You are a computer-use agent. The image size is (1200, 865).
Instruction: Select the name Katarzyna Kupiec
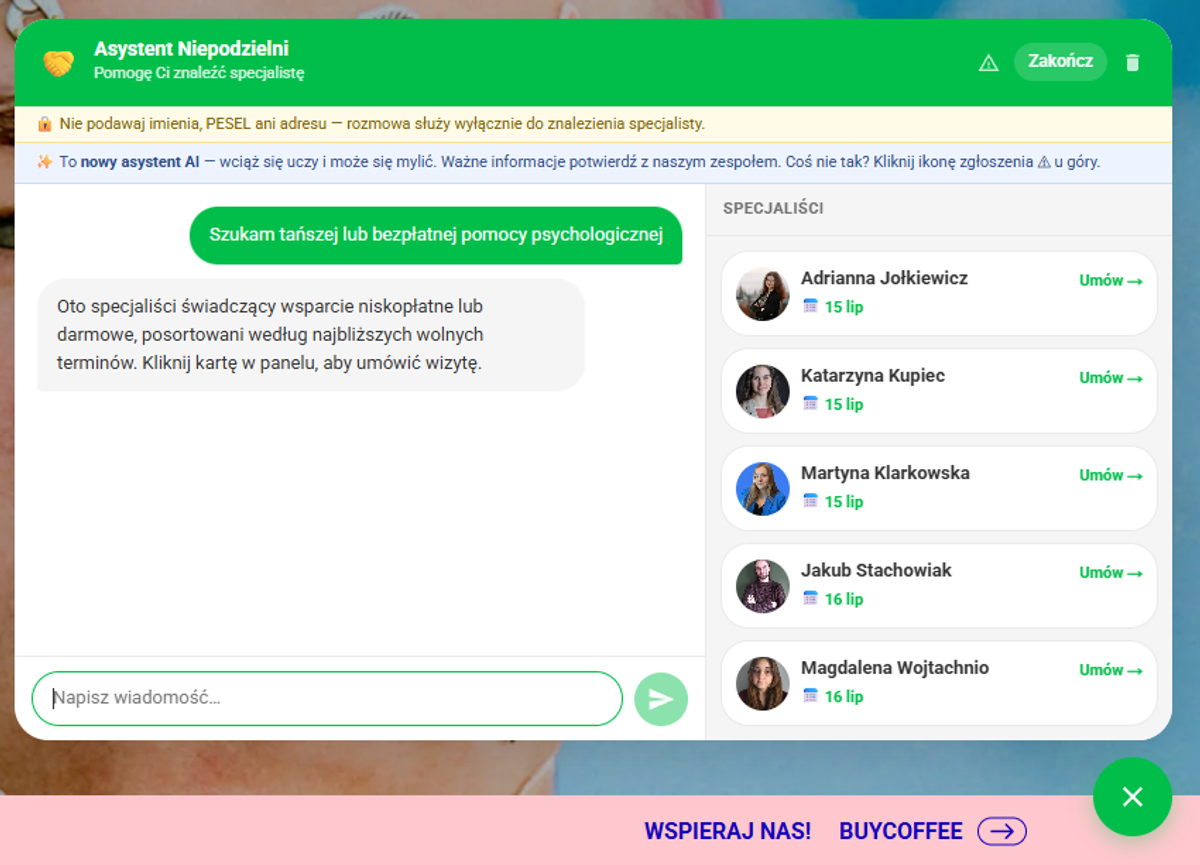873,376
